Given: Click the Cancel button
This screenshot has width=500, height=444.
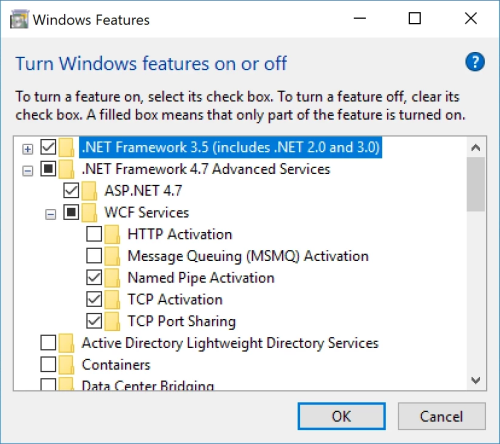Looking at the screenshot, I should point(441,416).
